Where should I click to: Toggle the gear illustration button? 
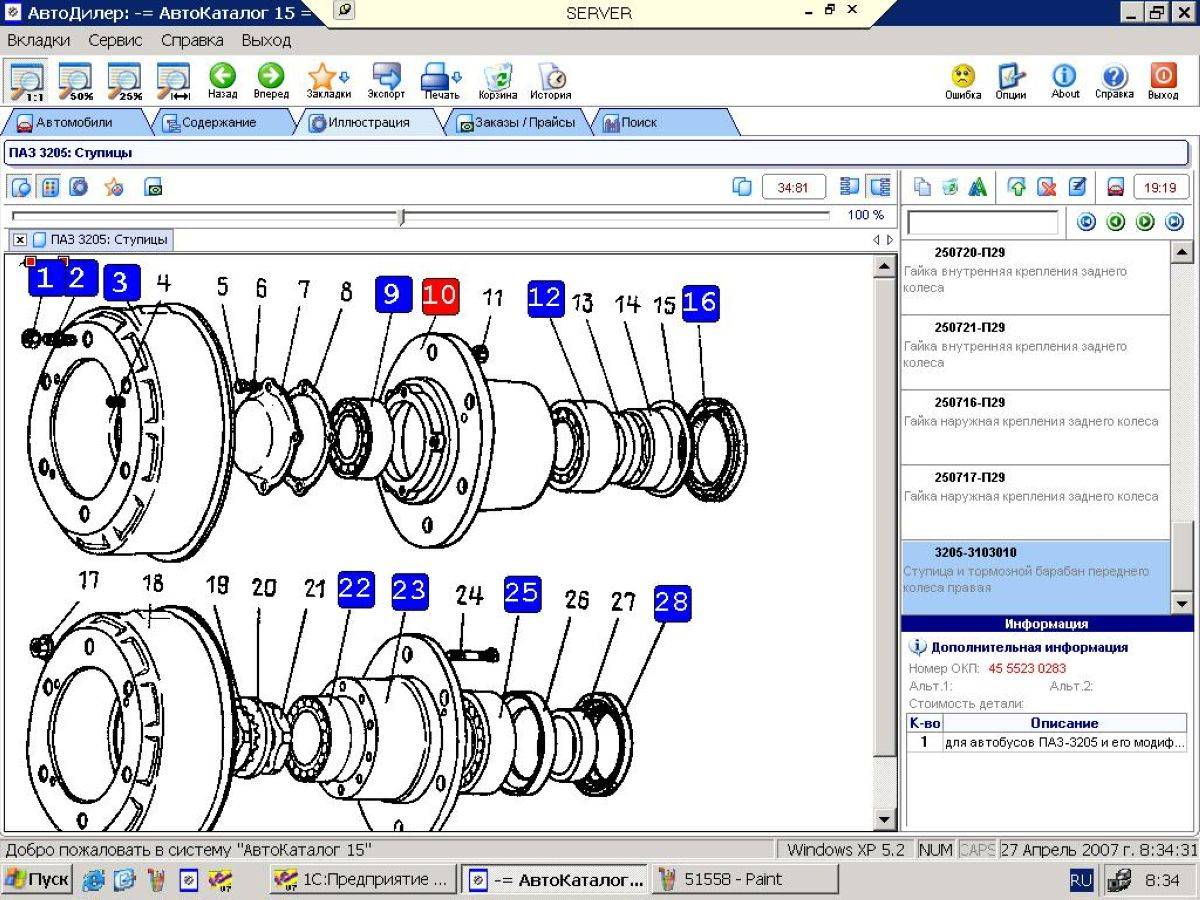click(x=78, y=187)
